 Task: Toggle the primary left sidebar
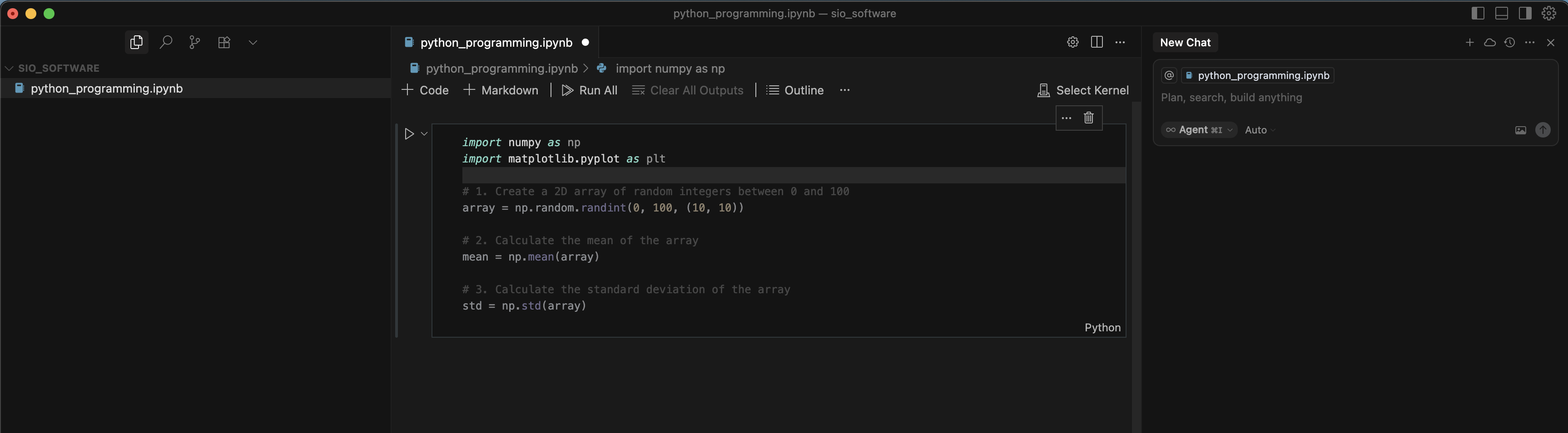(x=1477, y=13)
